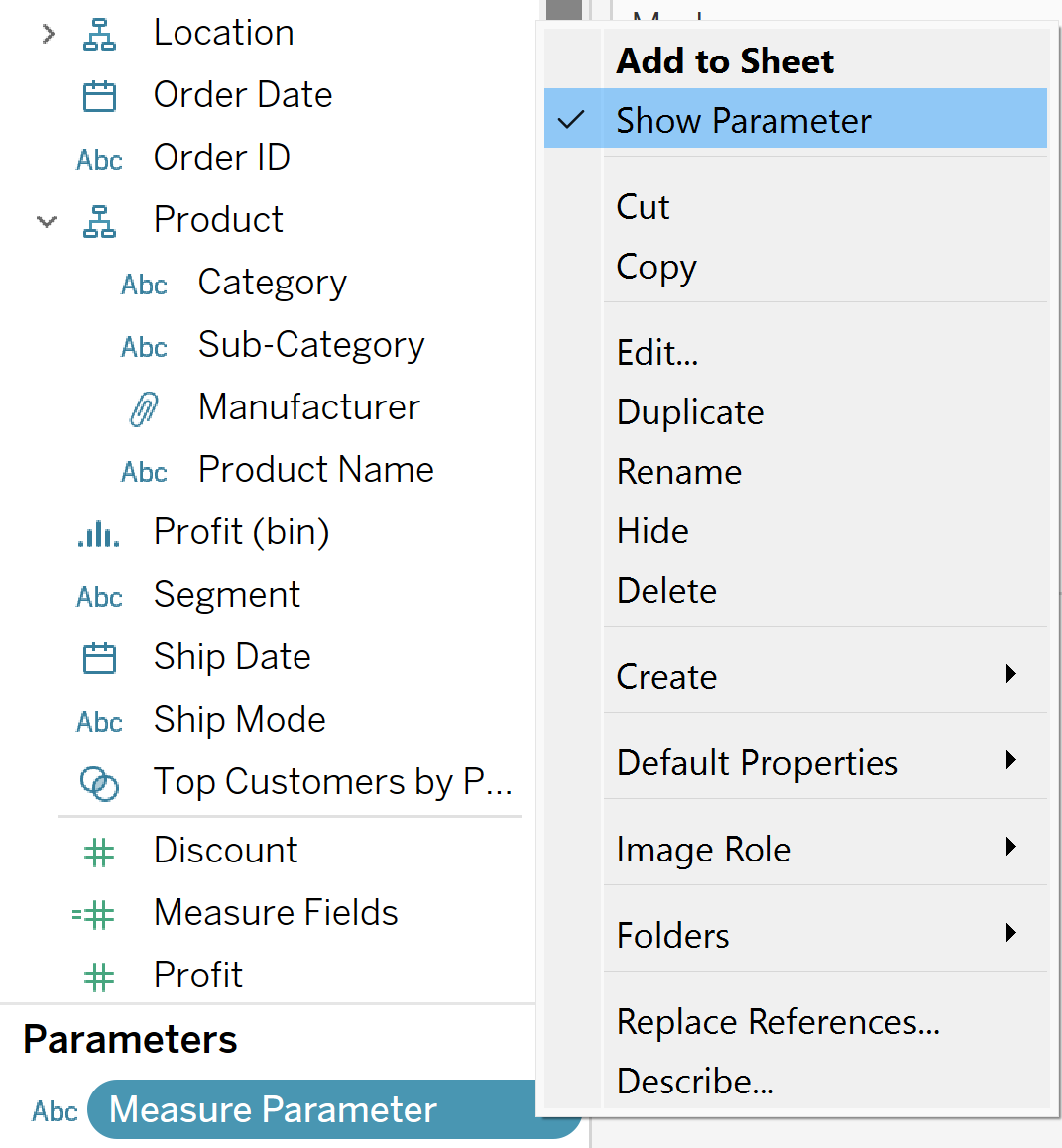The width and height of the screenshot is (1062, 1148).
Task: Open the Create submenu
Action: 1010,675
